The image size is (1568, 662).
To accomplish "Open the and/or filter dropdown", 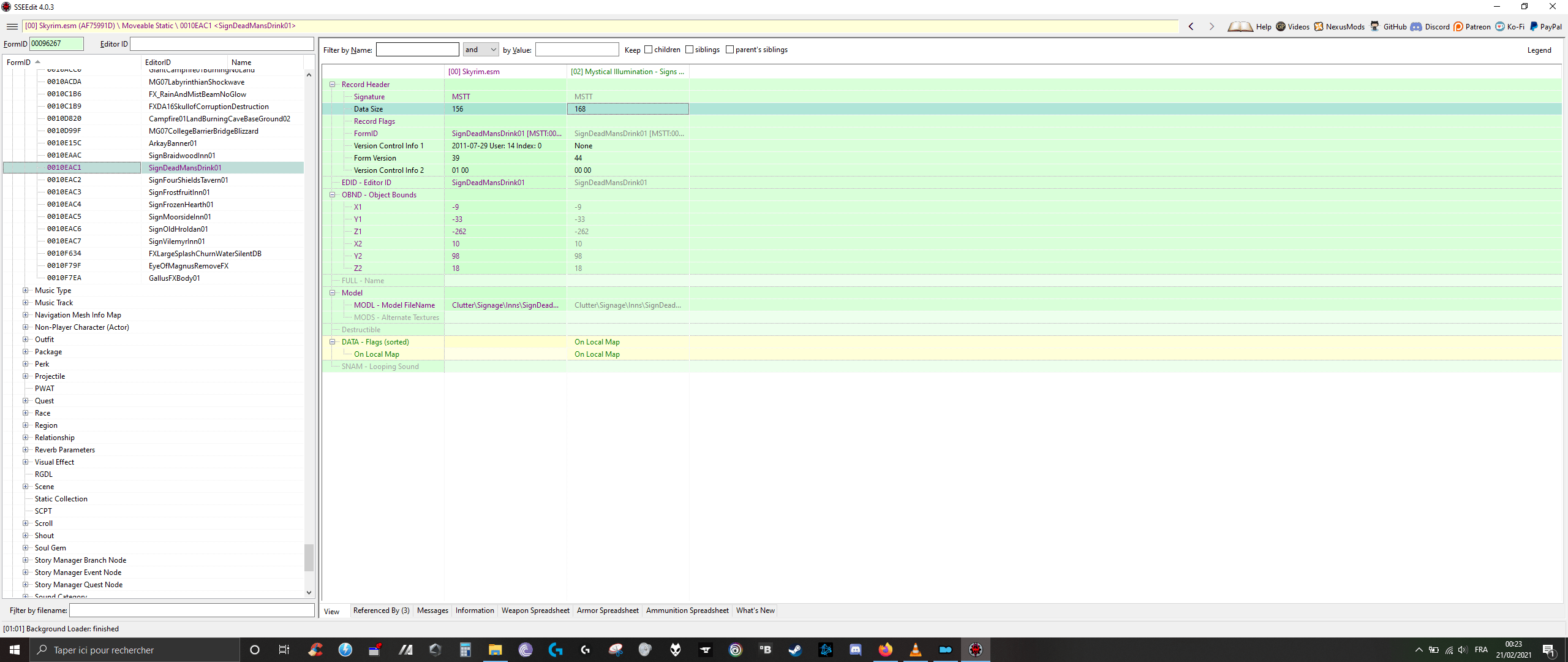I will [x=481, y=50].
